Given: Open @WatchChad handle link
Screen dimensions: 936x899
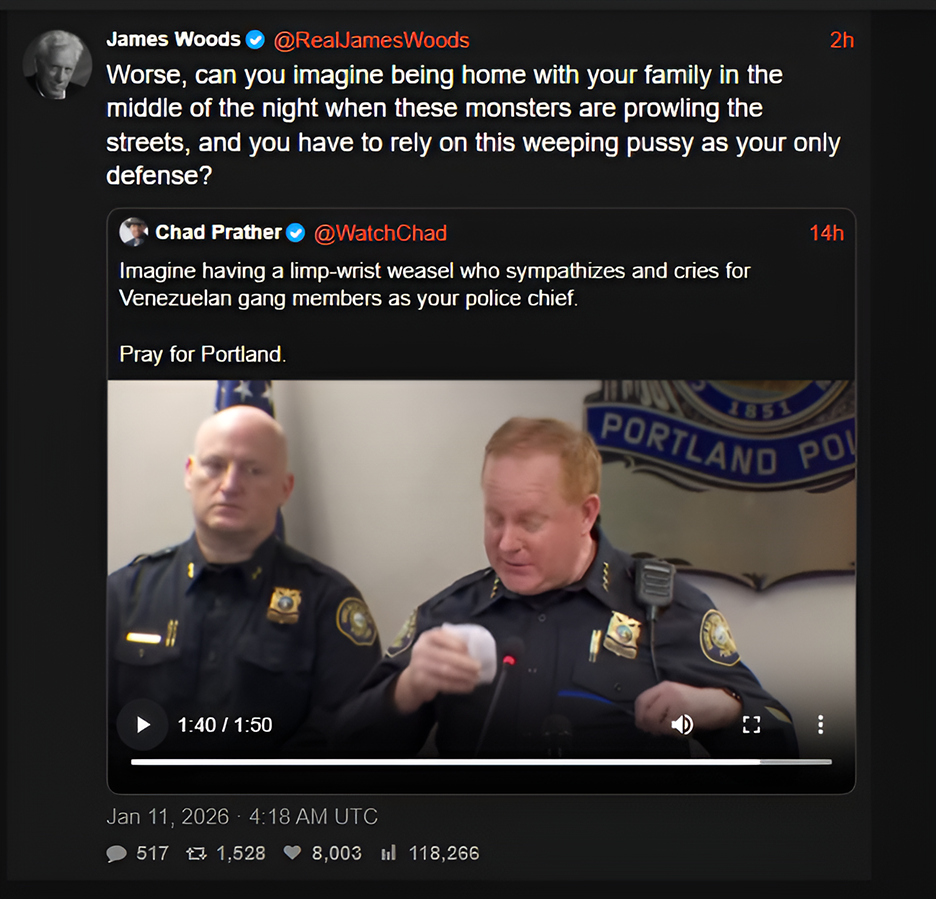Looking at the screenshot, I should 380,233.
